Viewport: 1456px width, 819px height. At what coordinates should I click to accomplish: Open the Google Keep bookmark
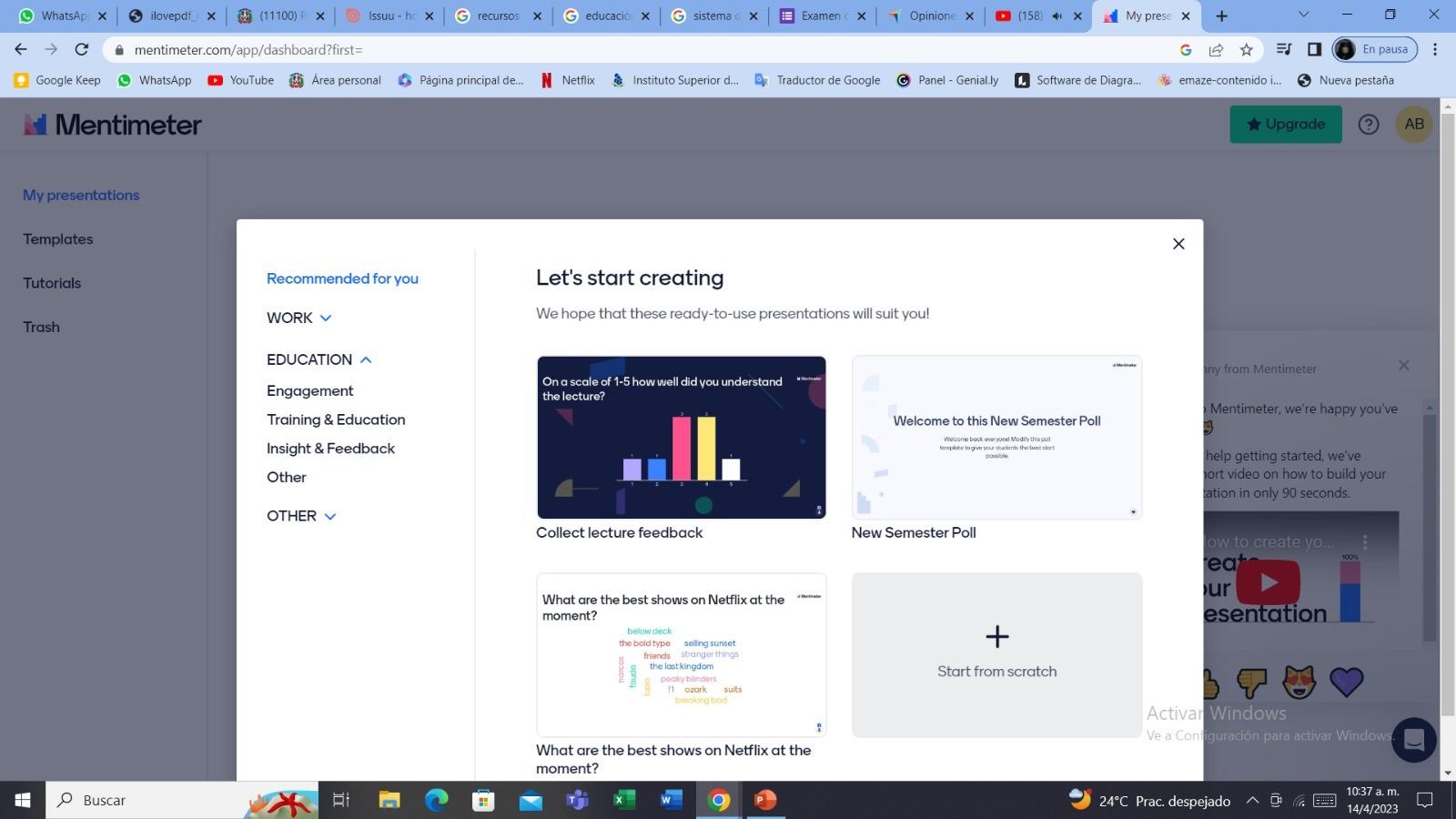[57, 80]
